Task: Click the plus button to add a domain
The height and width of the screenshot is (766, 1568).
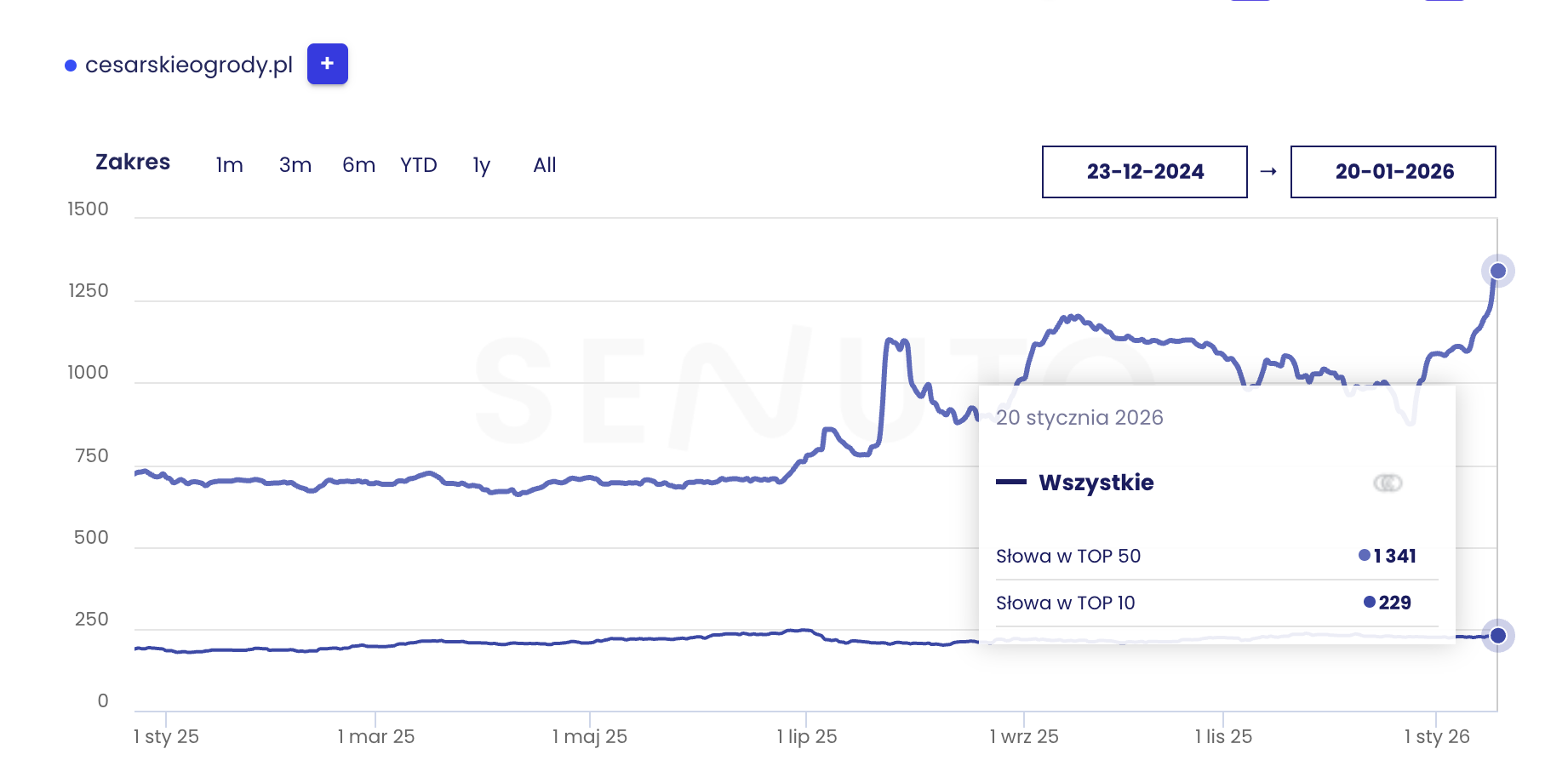Action: [x=327, y=64]
